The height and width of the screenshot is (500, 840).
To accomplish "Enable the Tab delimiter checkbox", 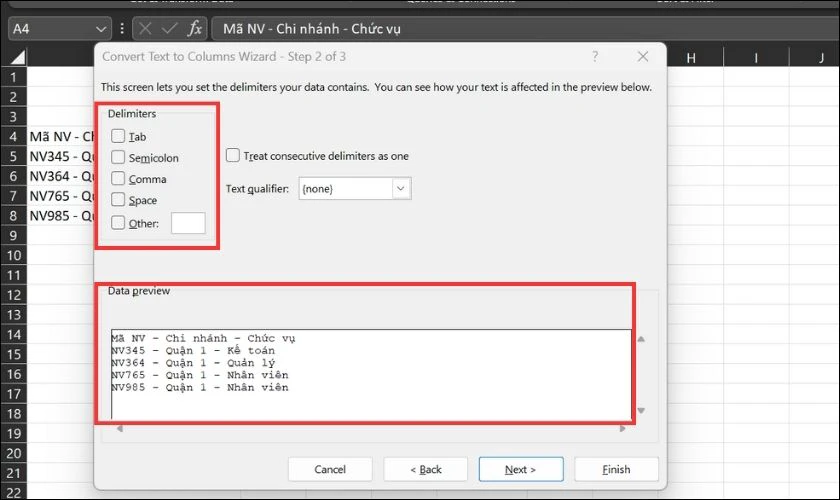I will [x=119, y=136].
